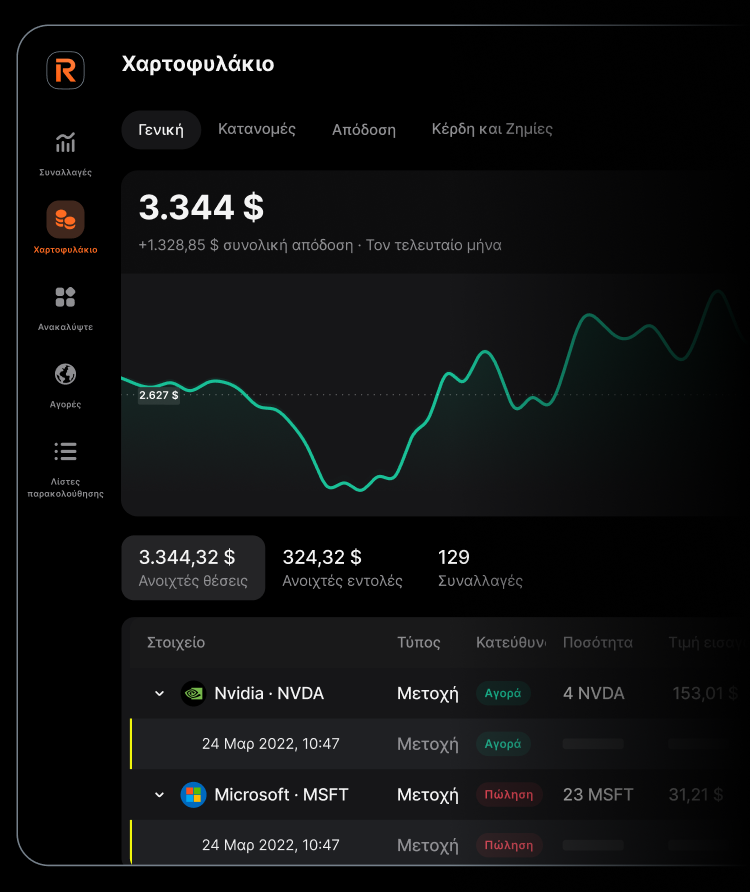Select the Χαρτοφυλάκιο coins icon
750x892 pixels.
65,219
